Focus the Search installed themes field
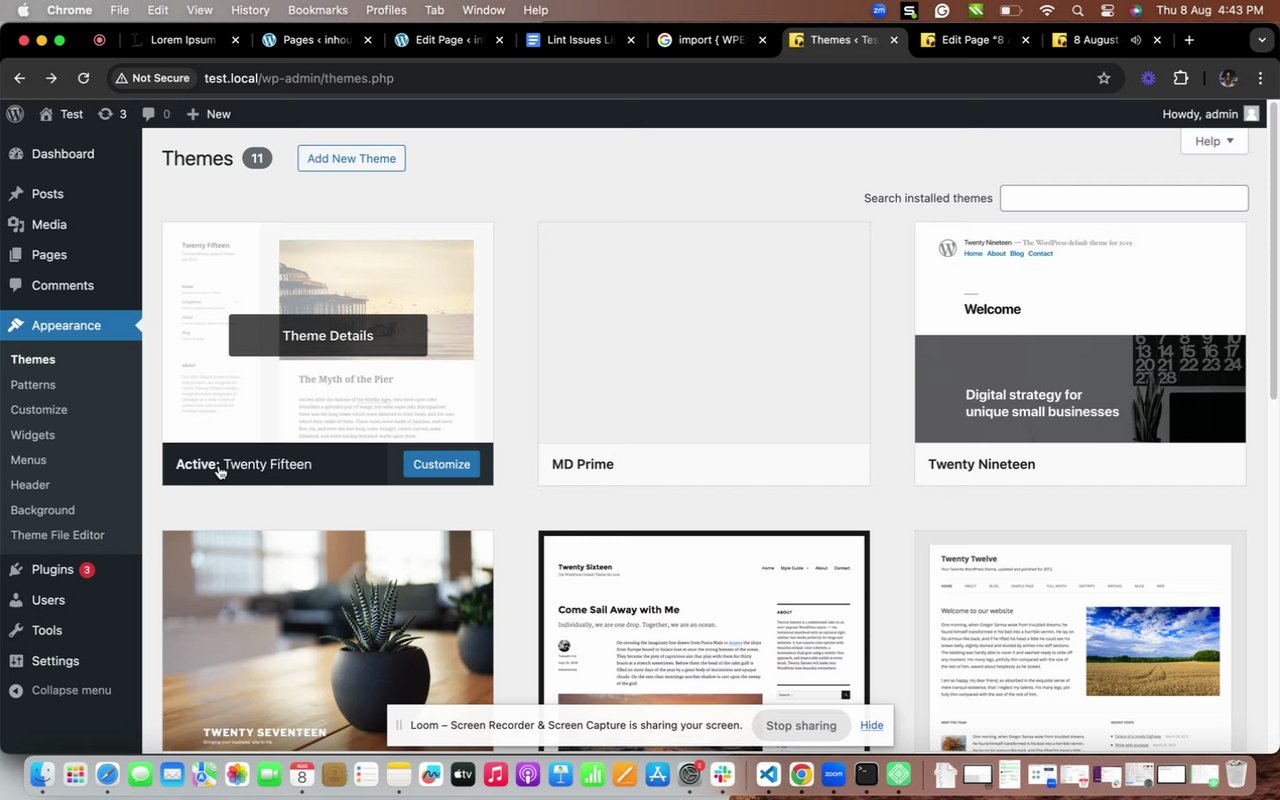Image resolution: width=1280 pixels, height=800 pixels. pos(1124,198)
